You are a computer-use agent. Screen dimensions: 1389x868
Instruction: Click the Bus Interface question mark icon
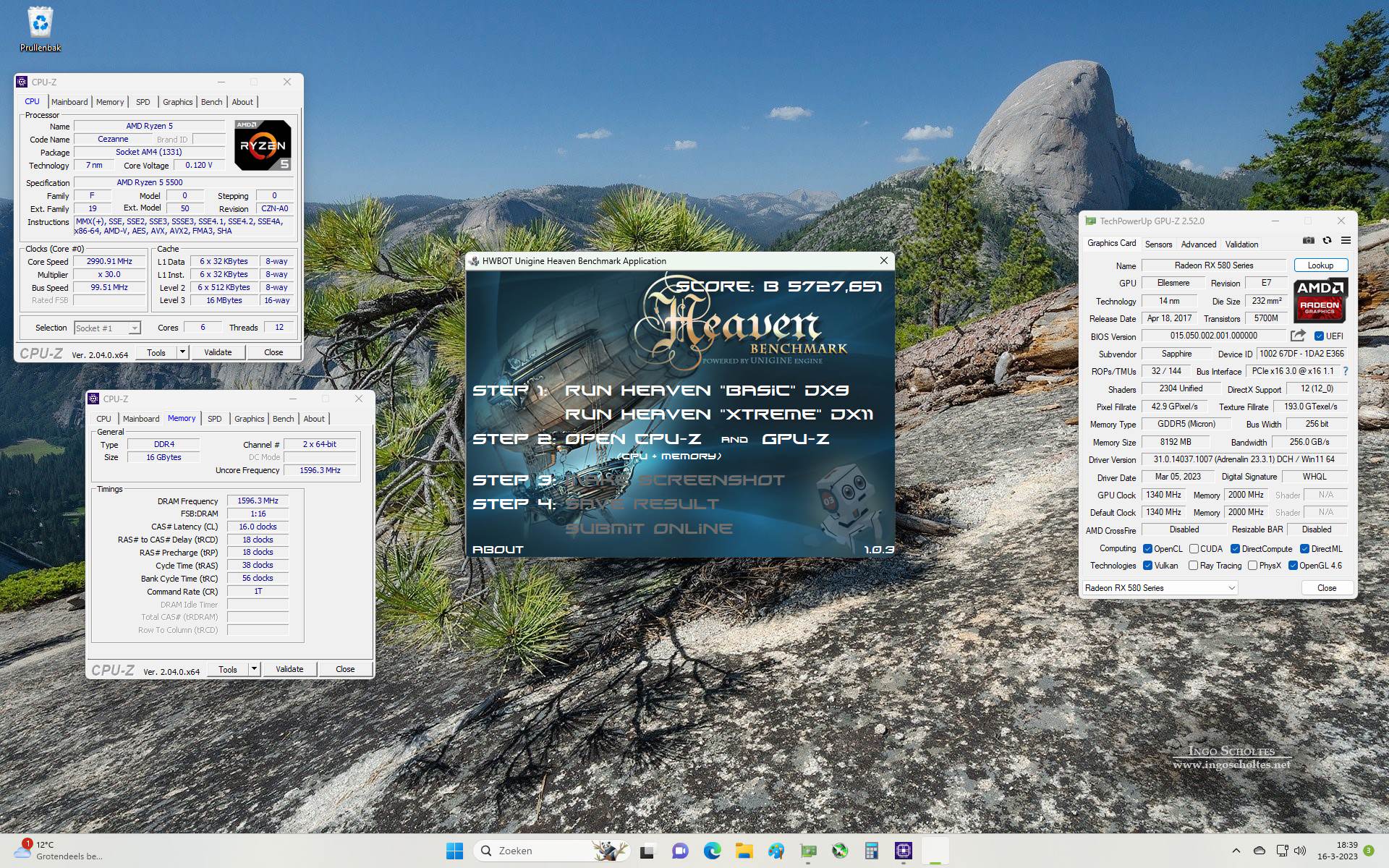[1346, 371]
